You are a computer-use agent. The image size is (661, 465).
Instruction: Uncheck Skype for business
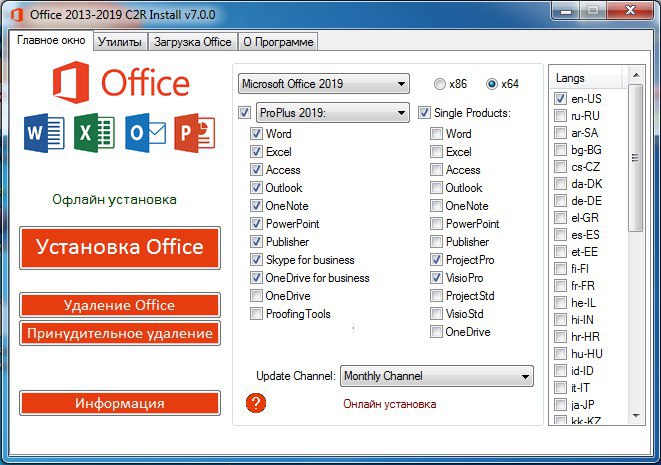pos(256,260)
